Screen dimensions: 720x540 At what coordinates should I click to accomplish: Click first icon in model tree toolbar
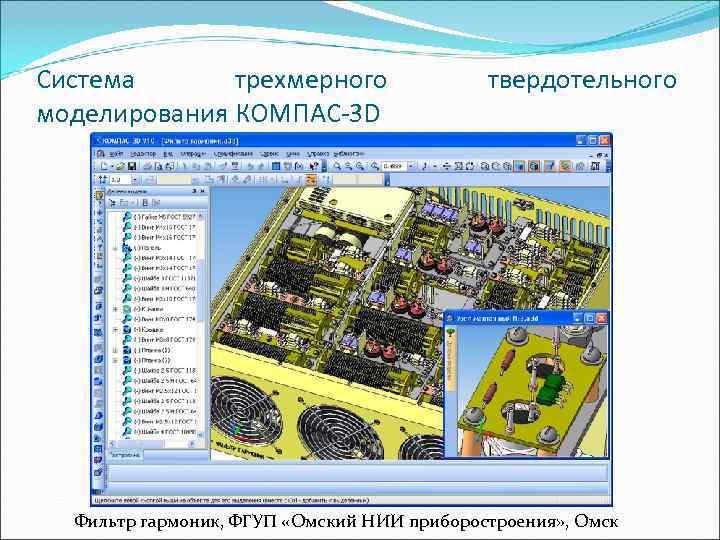tap(112, 202)
